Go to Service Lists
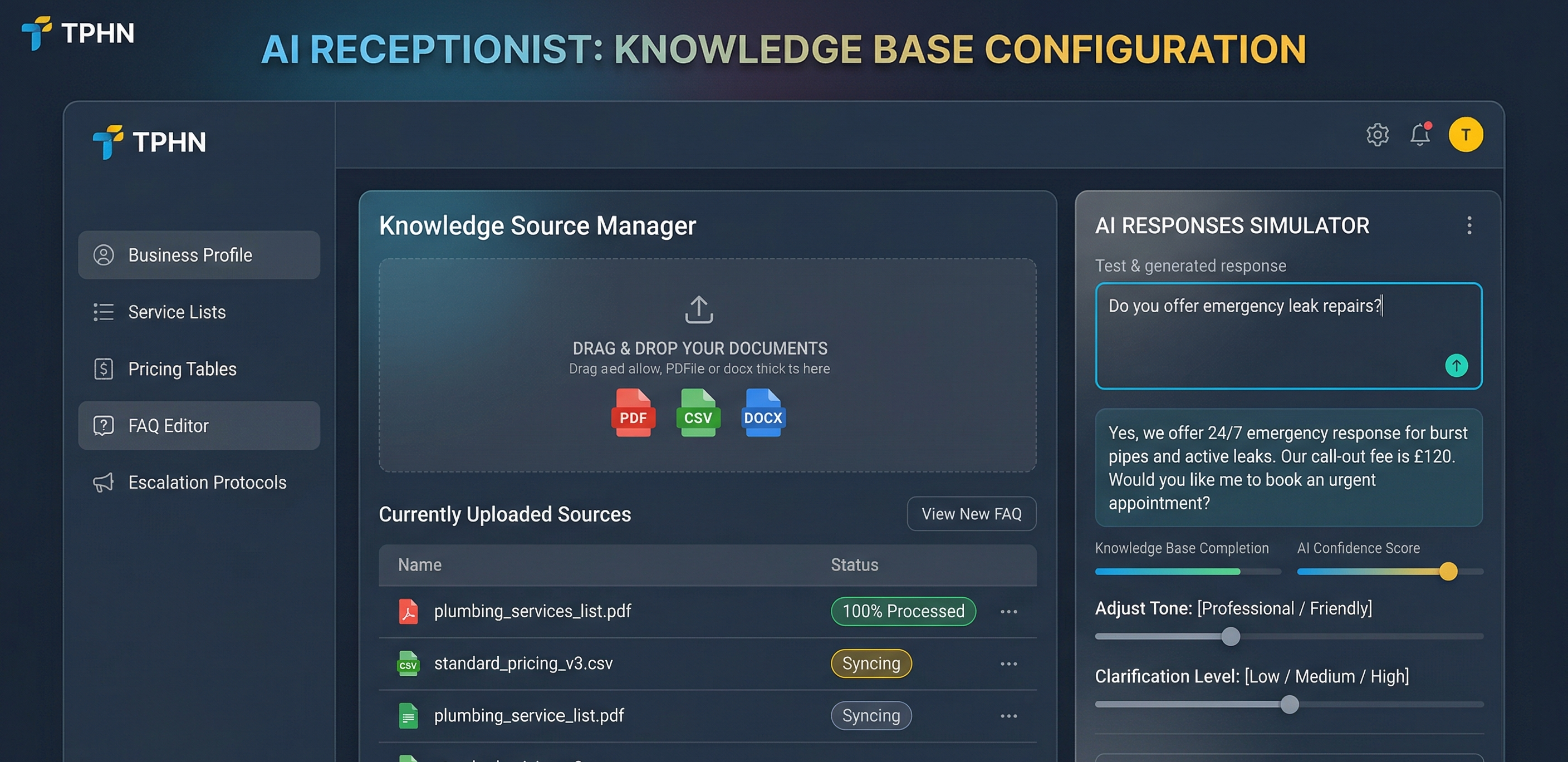Viewport: 1568px width, 762px height. click(x=199, y=312)
